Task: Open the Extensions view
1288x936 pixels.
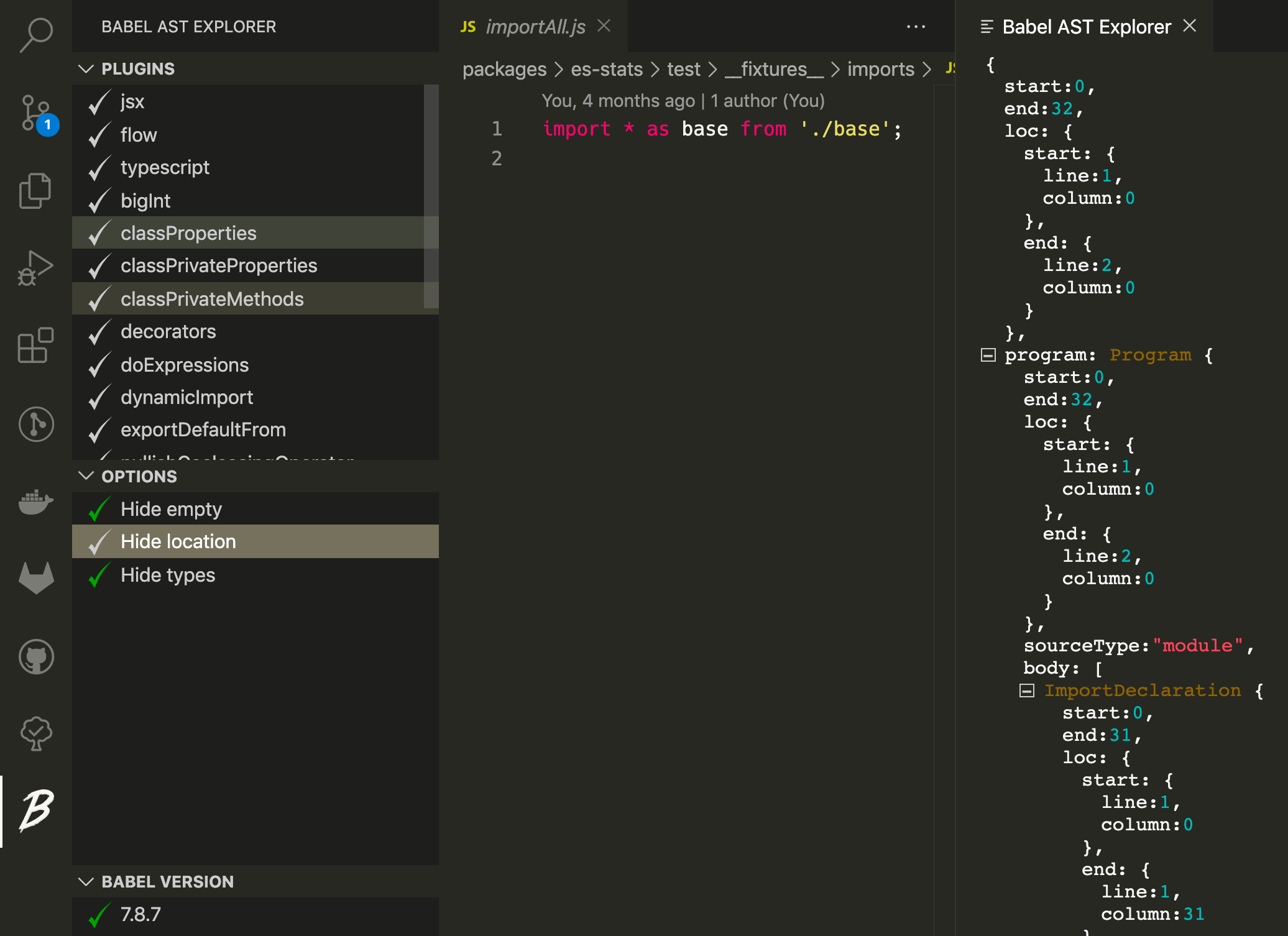Action: (x=35, y=345)
